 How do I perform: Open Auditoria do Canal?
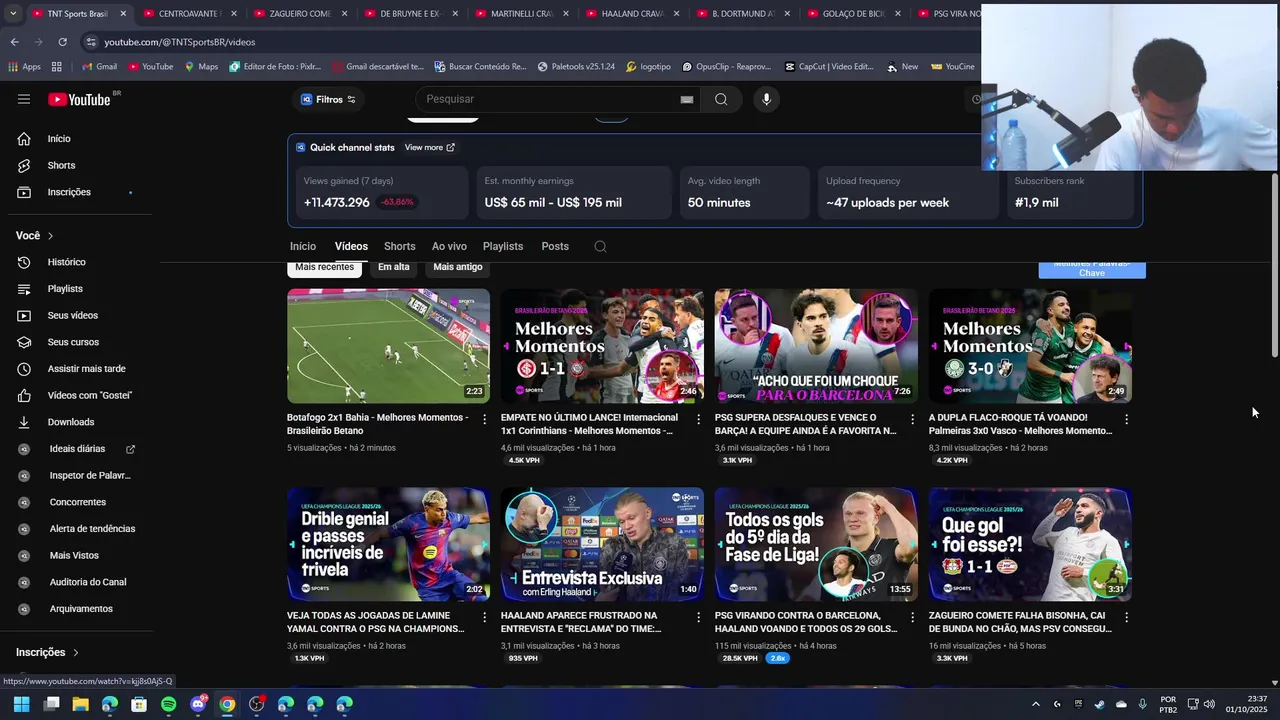coord(88,582)
